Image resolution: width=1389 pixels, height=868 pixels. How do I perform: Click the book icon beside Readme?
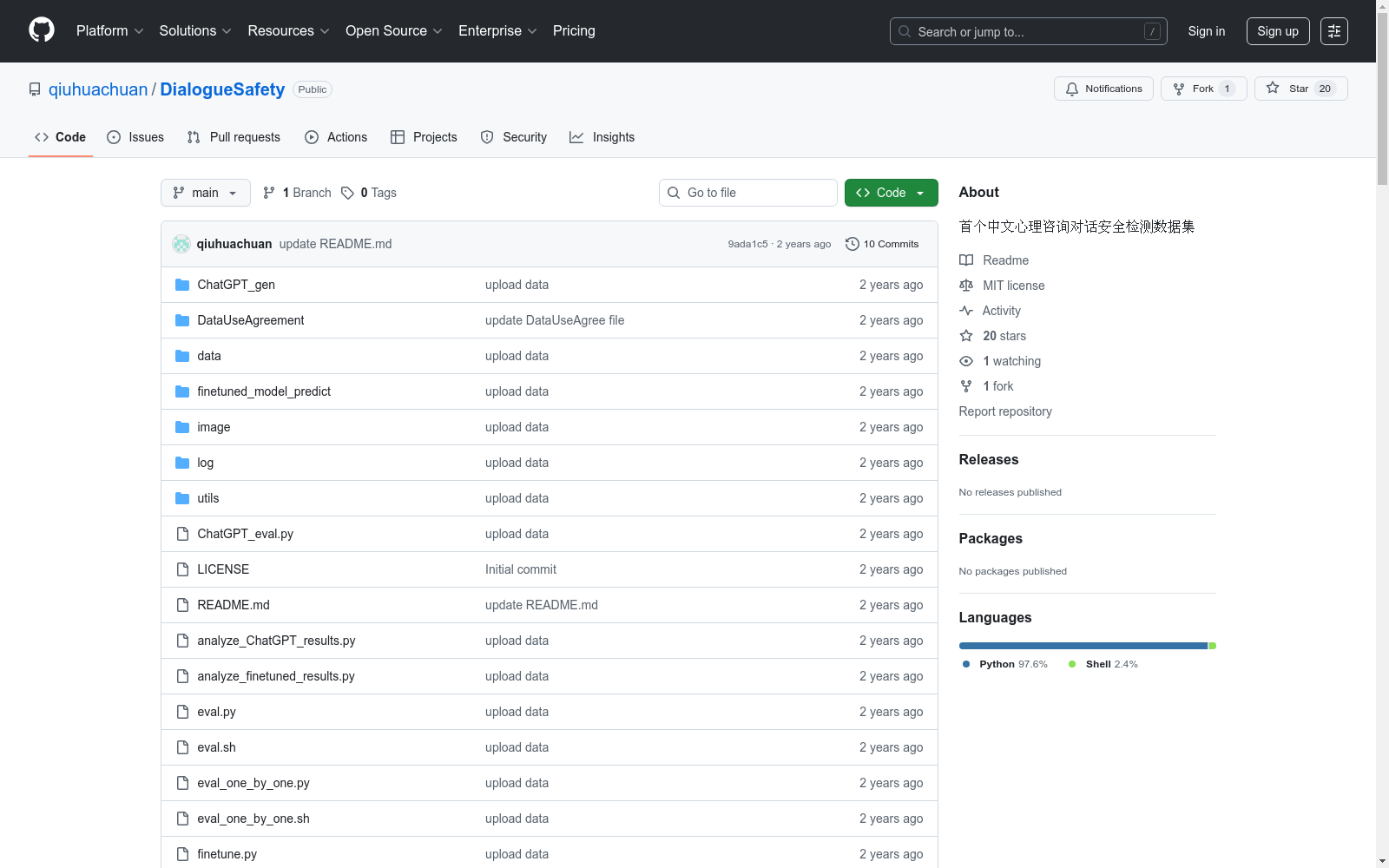pyautogui.click(x=966, y=260)
